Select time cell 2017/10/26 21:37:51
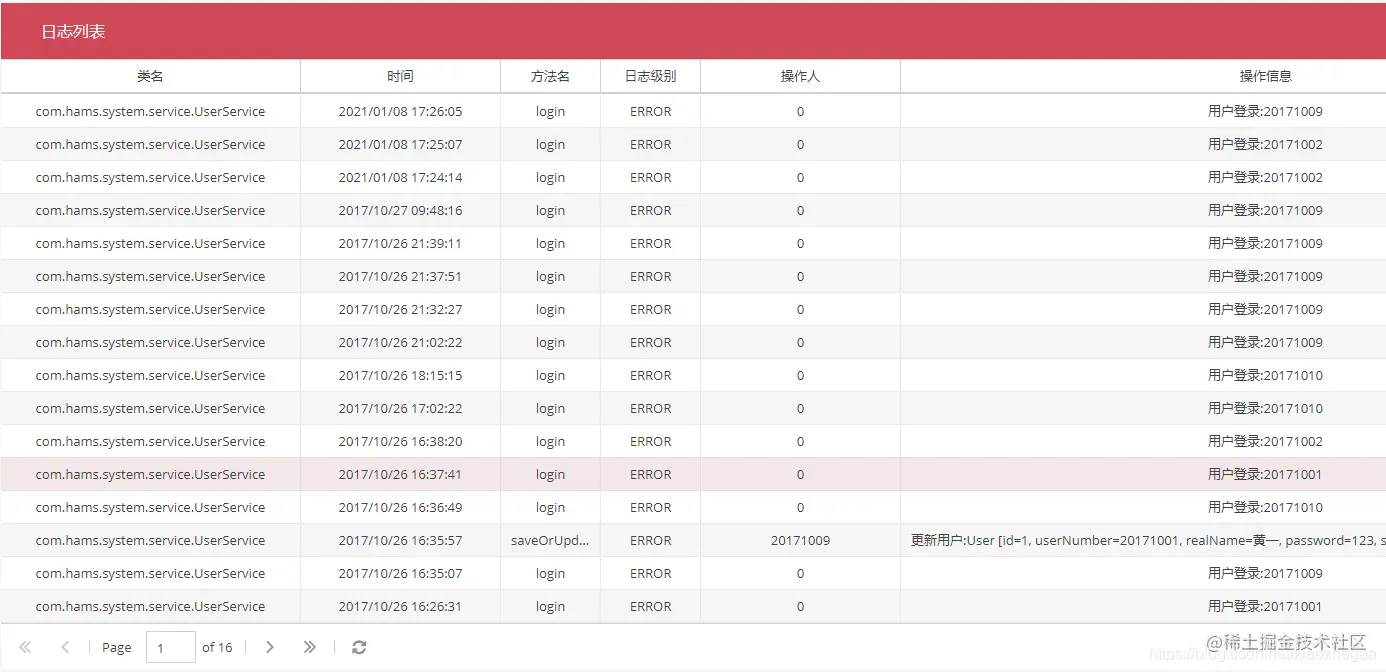1386x672 pixels. 400,276
